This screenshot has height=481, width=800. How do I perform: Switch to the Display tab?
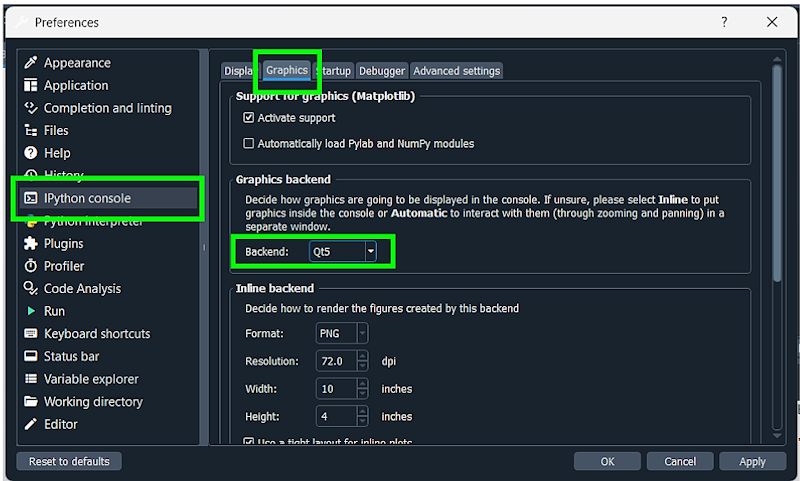(239, 71)
